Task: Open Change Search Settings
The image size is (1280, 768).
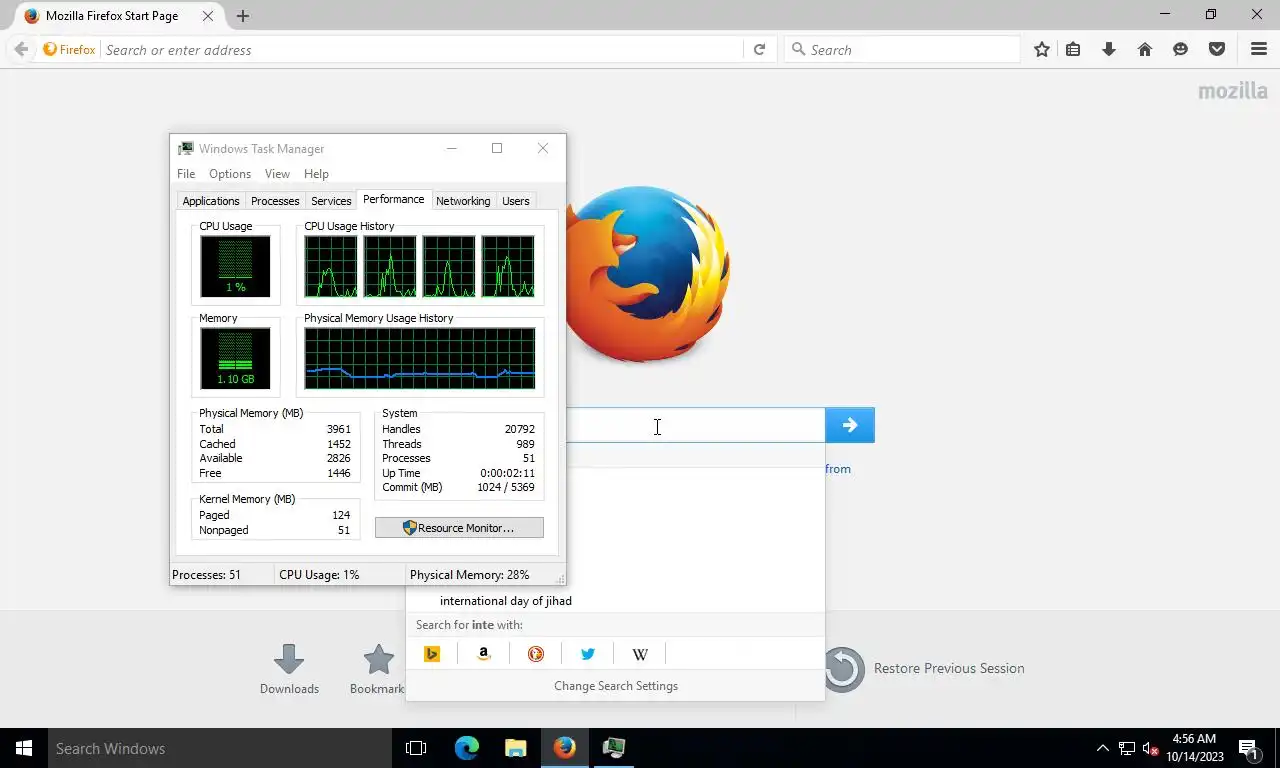Action: coord(616,686)
